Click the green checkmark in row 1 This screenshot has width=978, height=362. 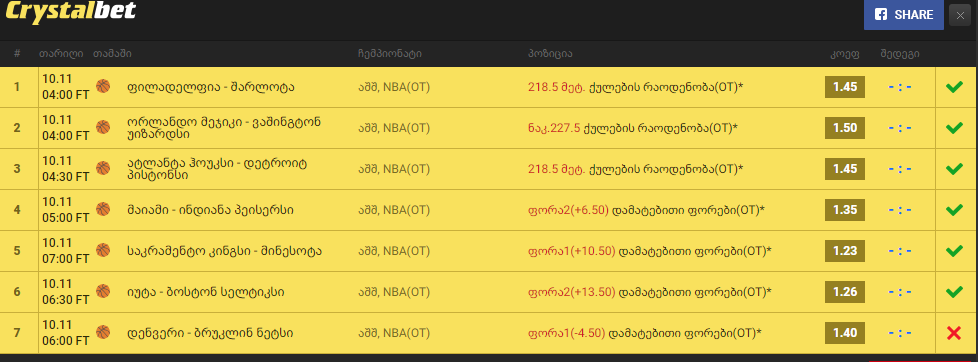pyautogui.click(x=954, y=87)
